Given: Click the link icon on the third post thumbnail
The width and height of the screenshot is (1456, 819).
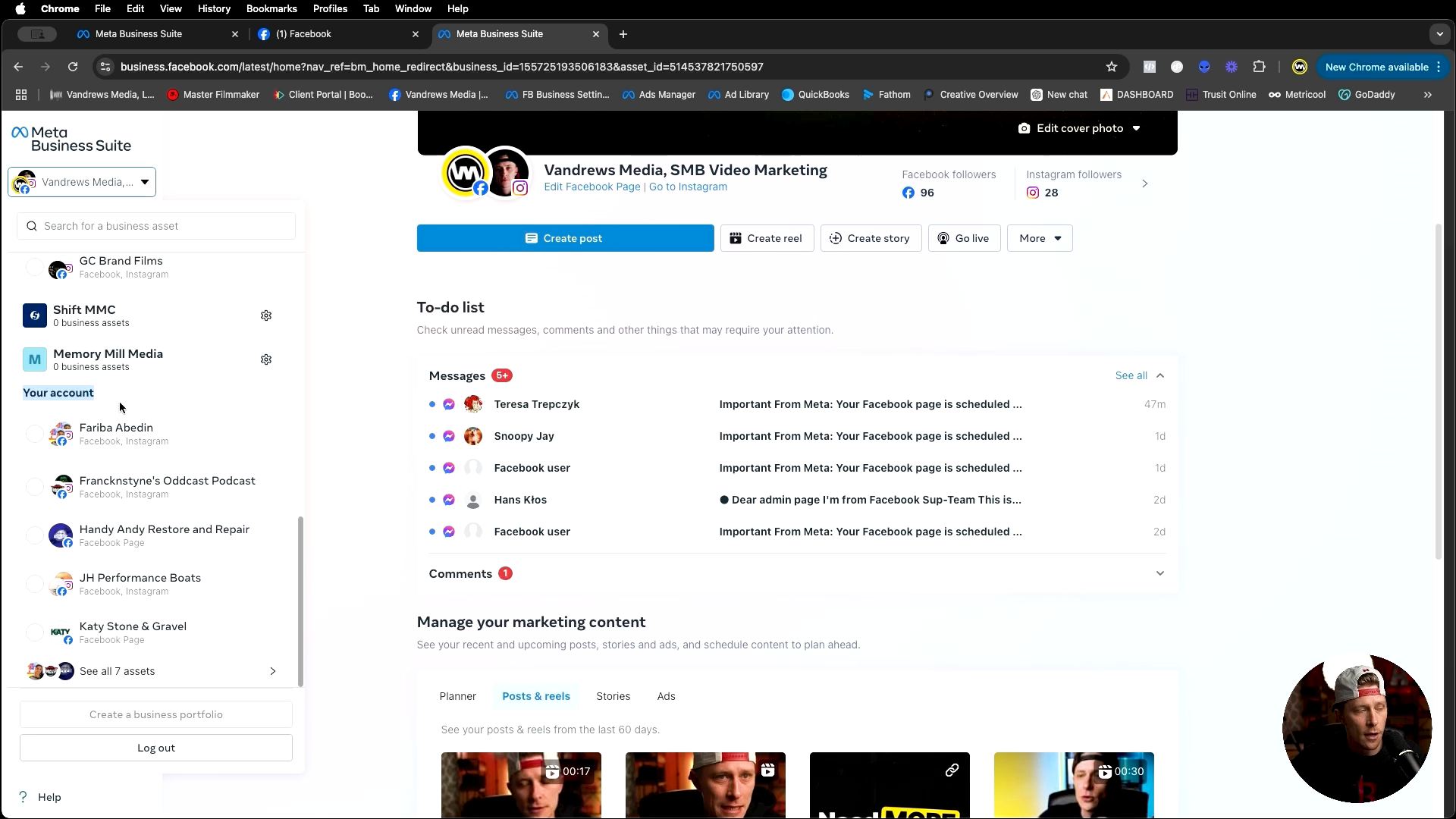Looking at the screenshot, I should (952, 770).
